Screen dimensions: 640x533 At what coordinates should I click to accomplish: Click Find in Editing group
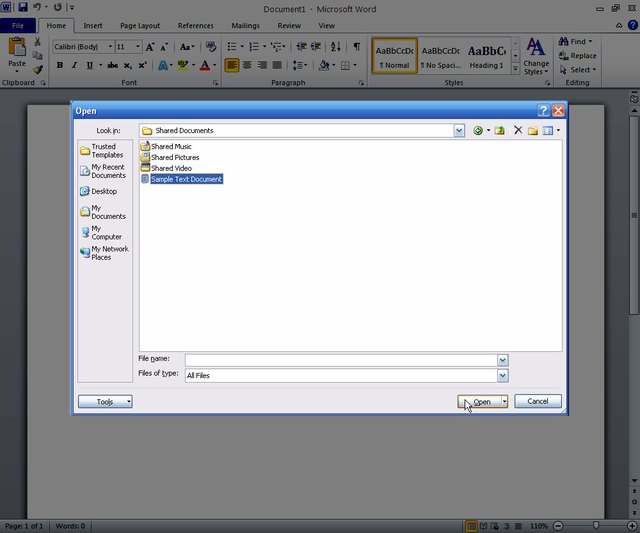pos(575,41)
